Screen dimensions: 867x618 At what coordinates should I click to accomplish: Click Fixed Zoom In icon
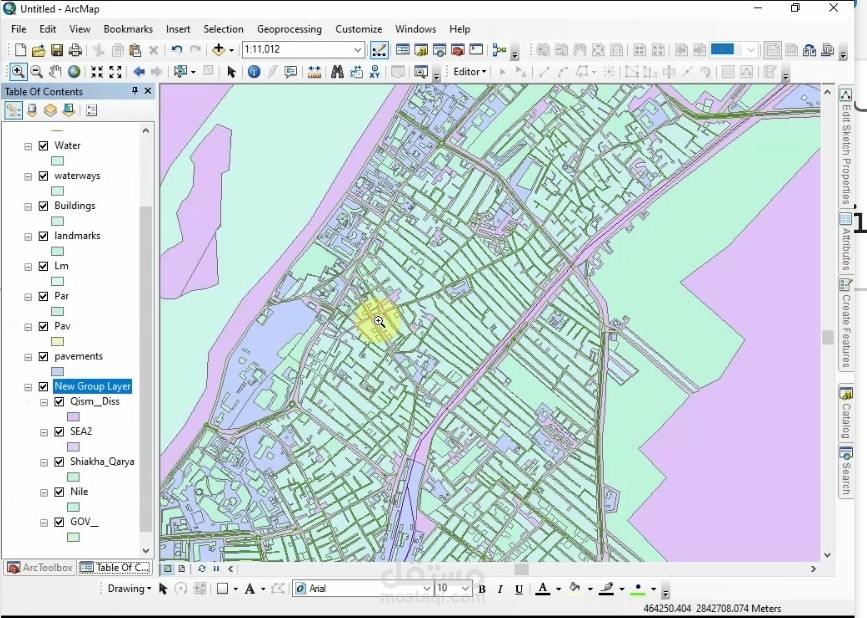click(x=97, y=72)
